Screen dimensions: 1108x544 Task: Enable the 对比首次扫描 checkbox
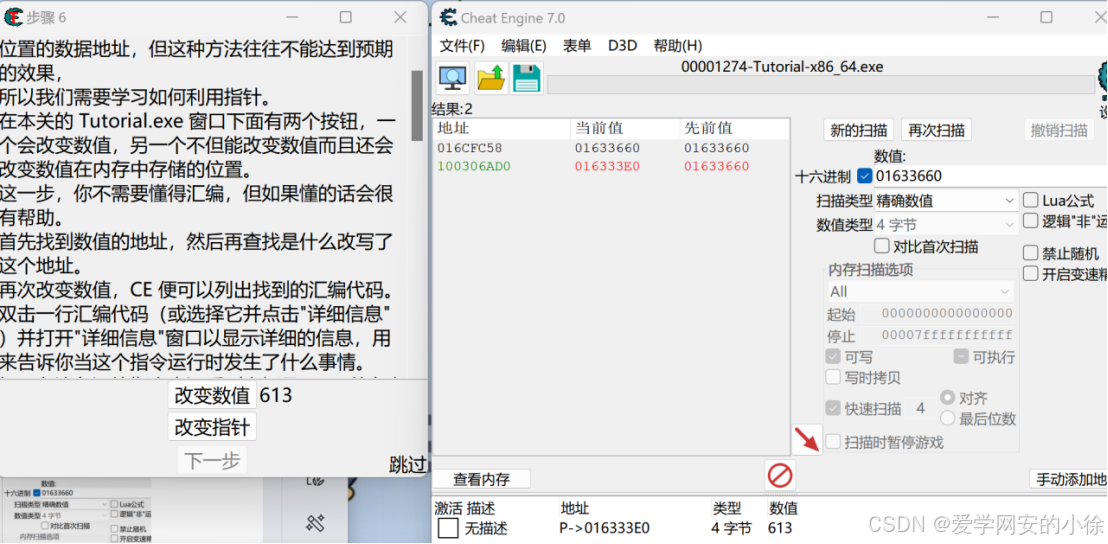pyautogui.click(x=882, y=247)
